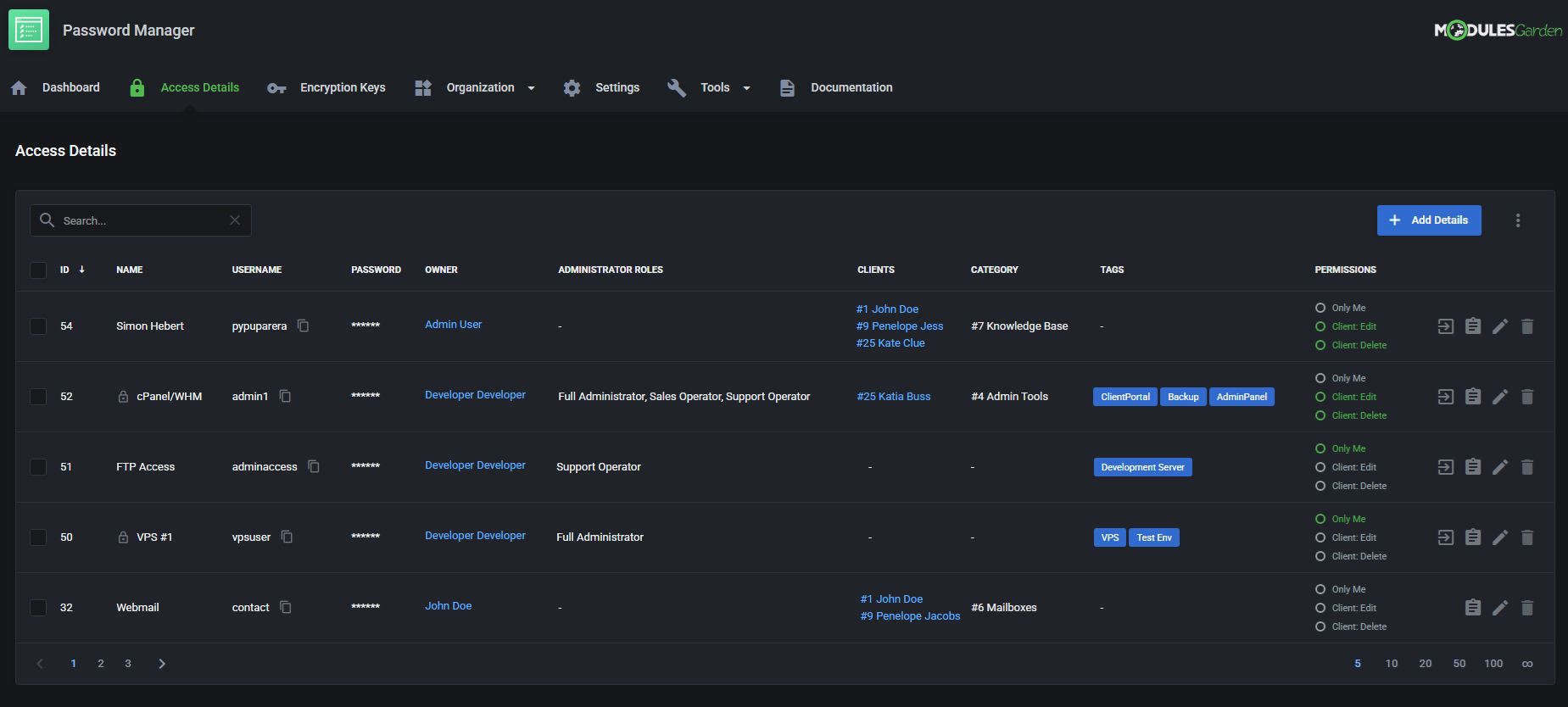This screenshot has height=707, width=1568.
Task: Click login arrow icon for Simon Hebert row
Action: pyautogui.click(x=1446, y=326)
